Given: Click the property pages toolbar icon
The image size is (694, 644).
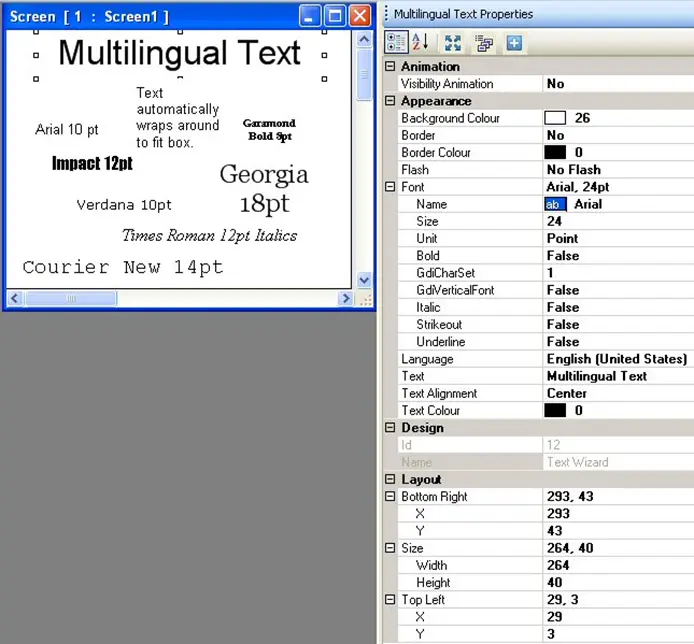Looking at the screenshot, I should [x=484, y=43].
